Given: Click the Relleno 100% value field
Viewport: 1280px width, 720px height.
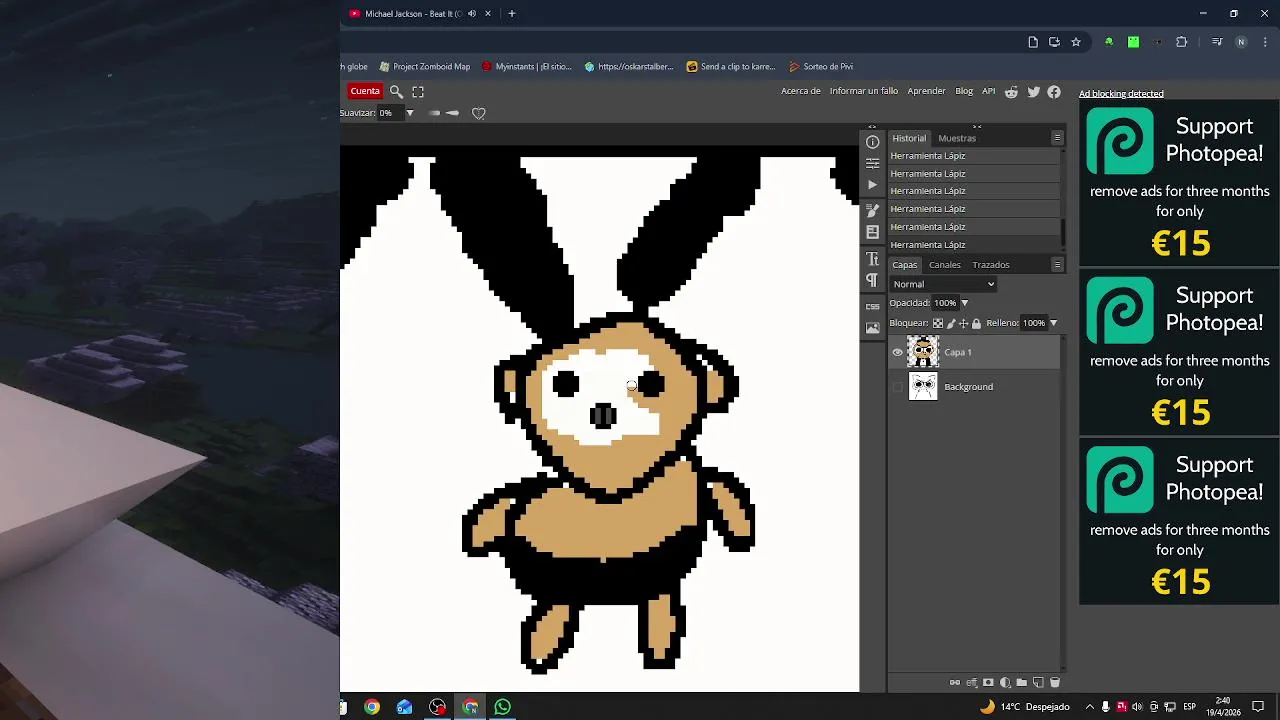Looking at the screenshot, I should click(x=1033, y=323).
